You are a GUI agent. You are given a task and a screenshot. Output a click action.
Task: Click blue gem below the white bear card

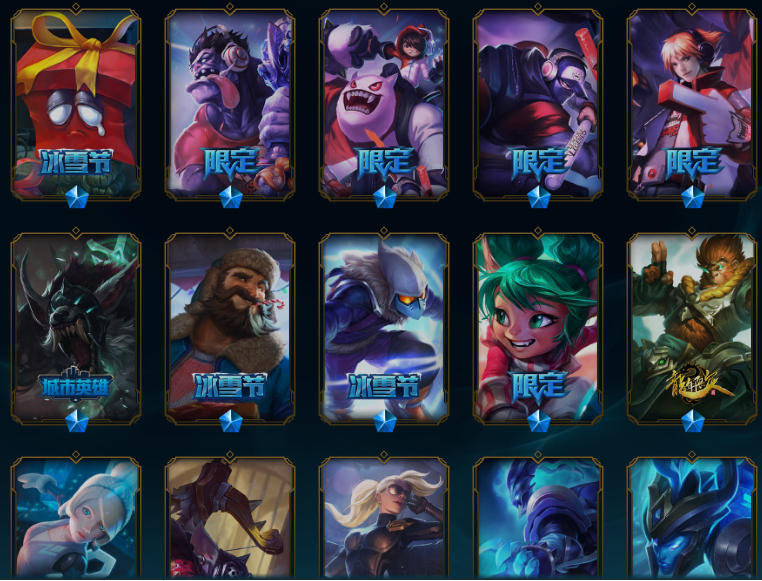point(385,197)
